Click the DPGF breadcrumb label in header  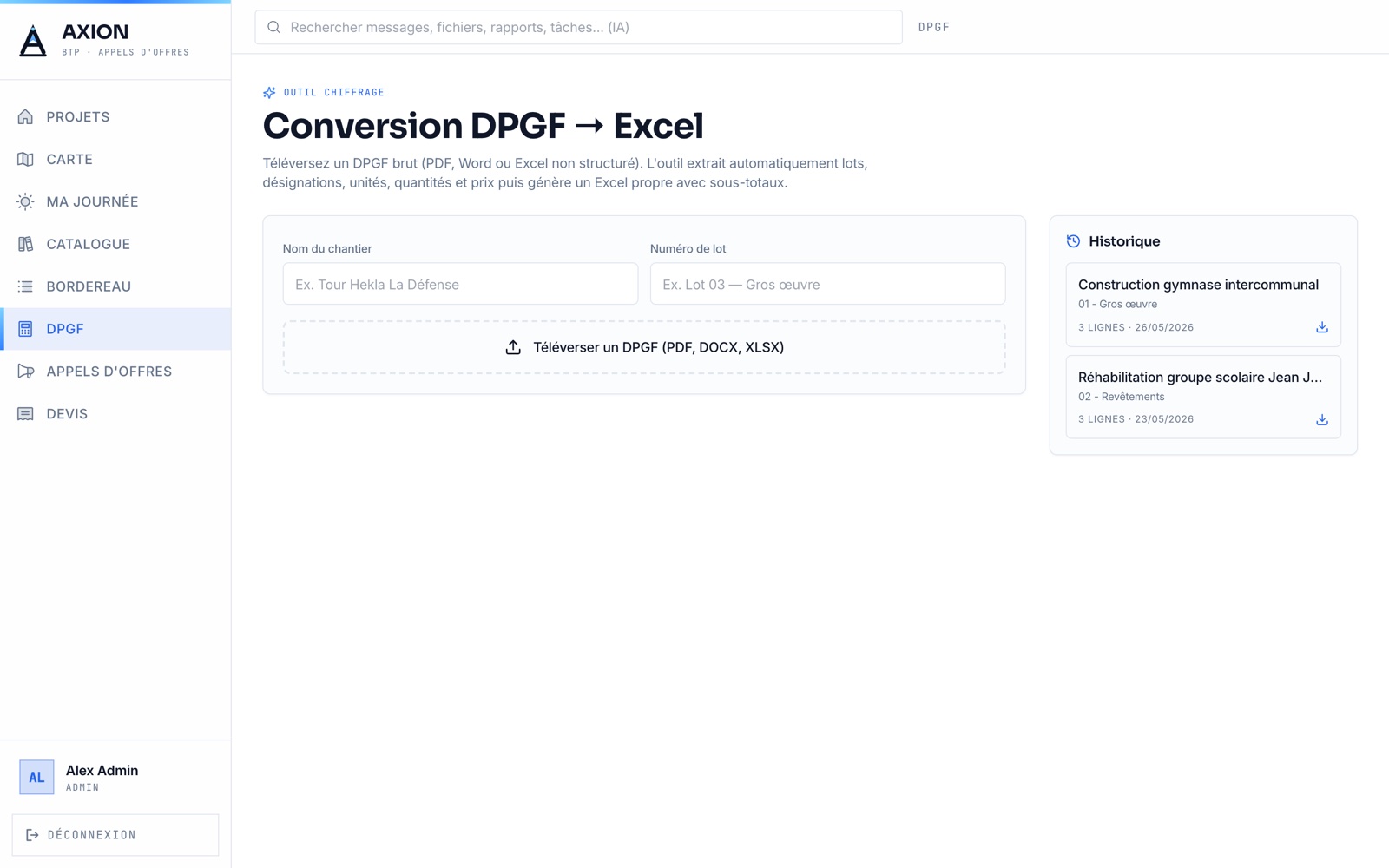934,28
